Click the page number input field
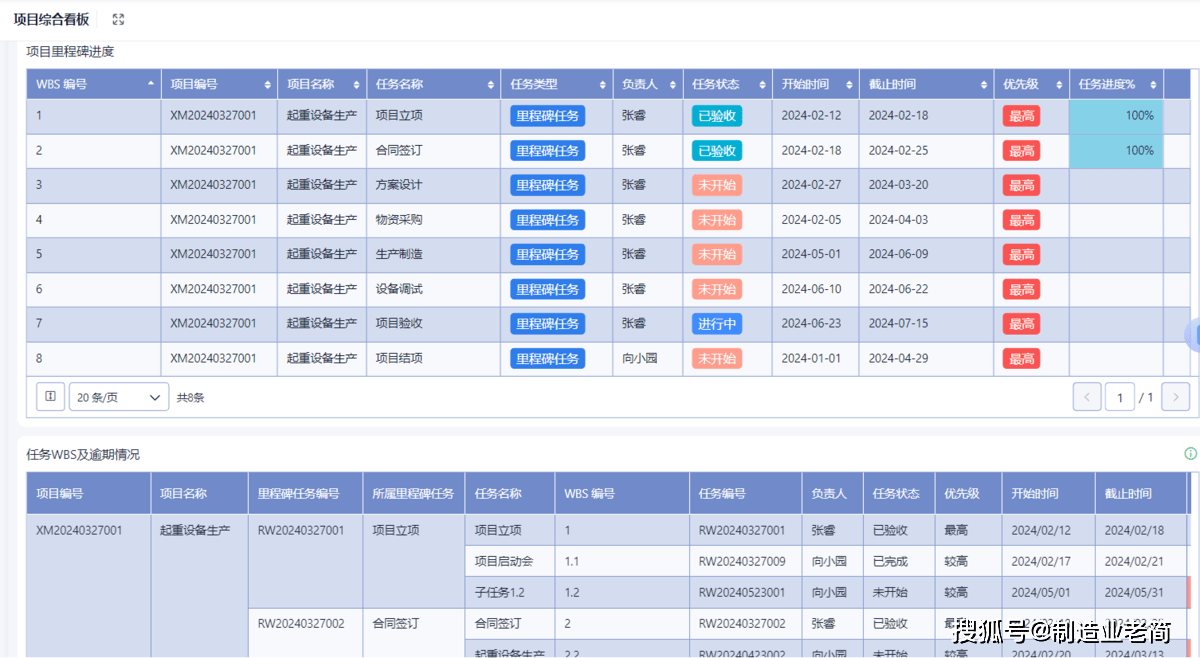1200x658 pixels. (1119, 397)
